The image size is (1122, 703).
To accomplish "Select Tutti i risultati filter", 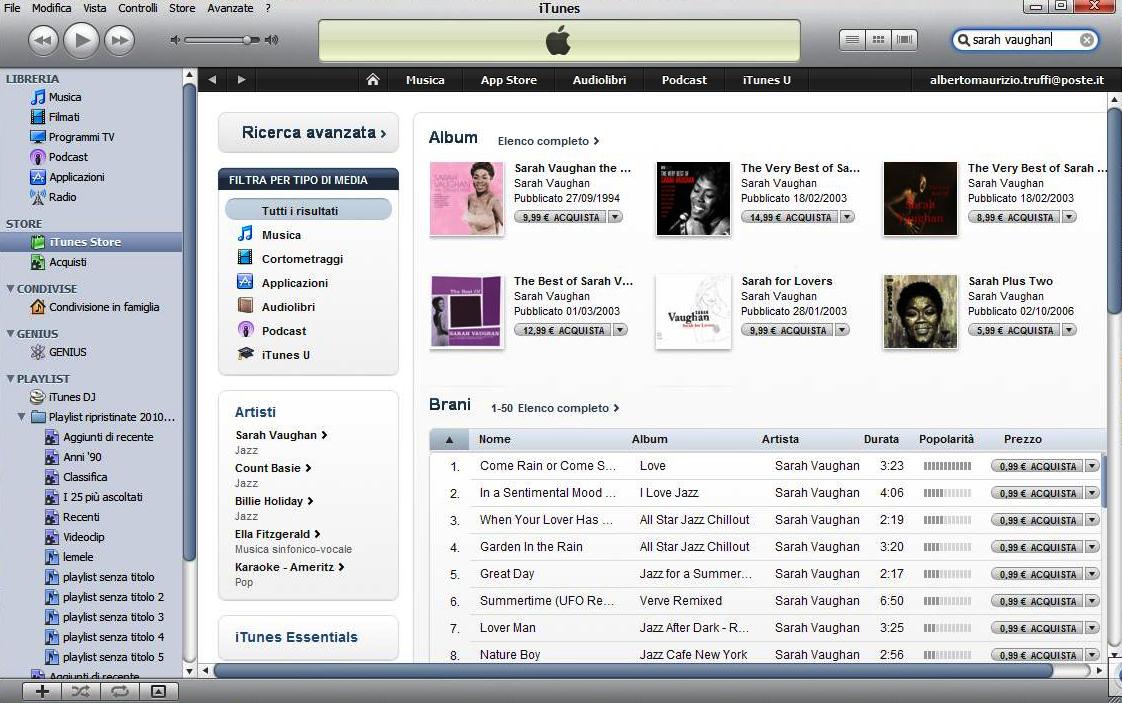I will [x=308, y=210].
